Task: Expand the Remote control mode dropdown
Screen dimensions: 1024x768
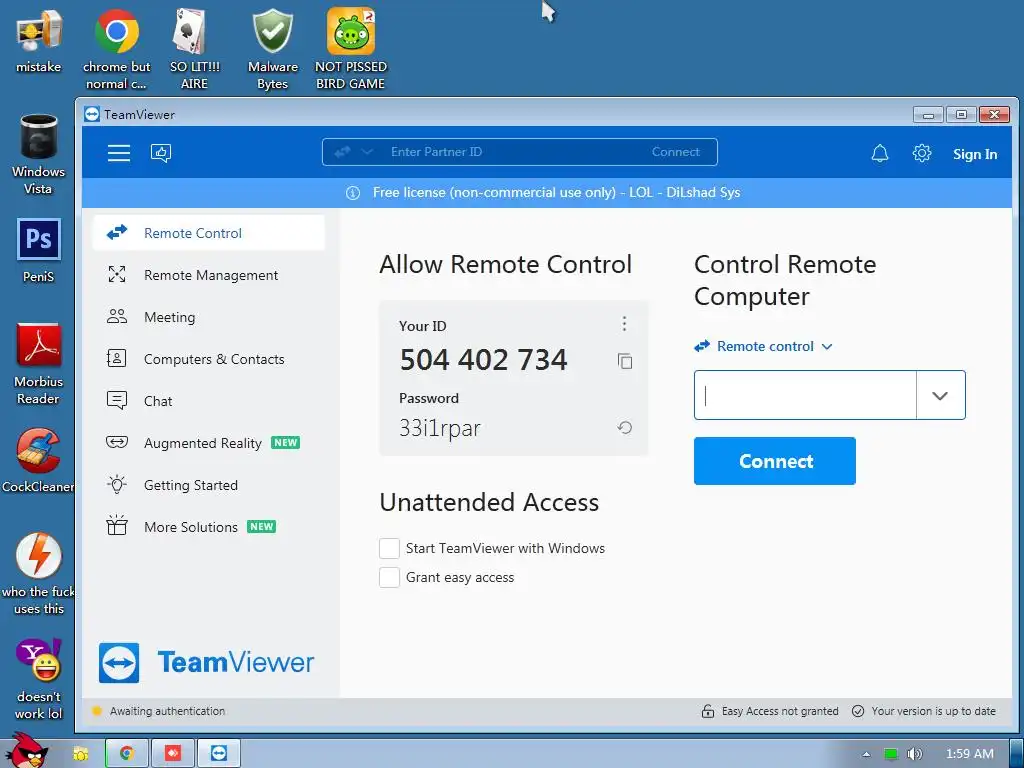Action: tap(763, 346)
